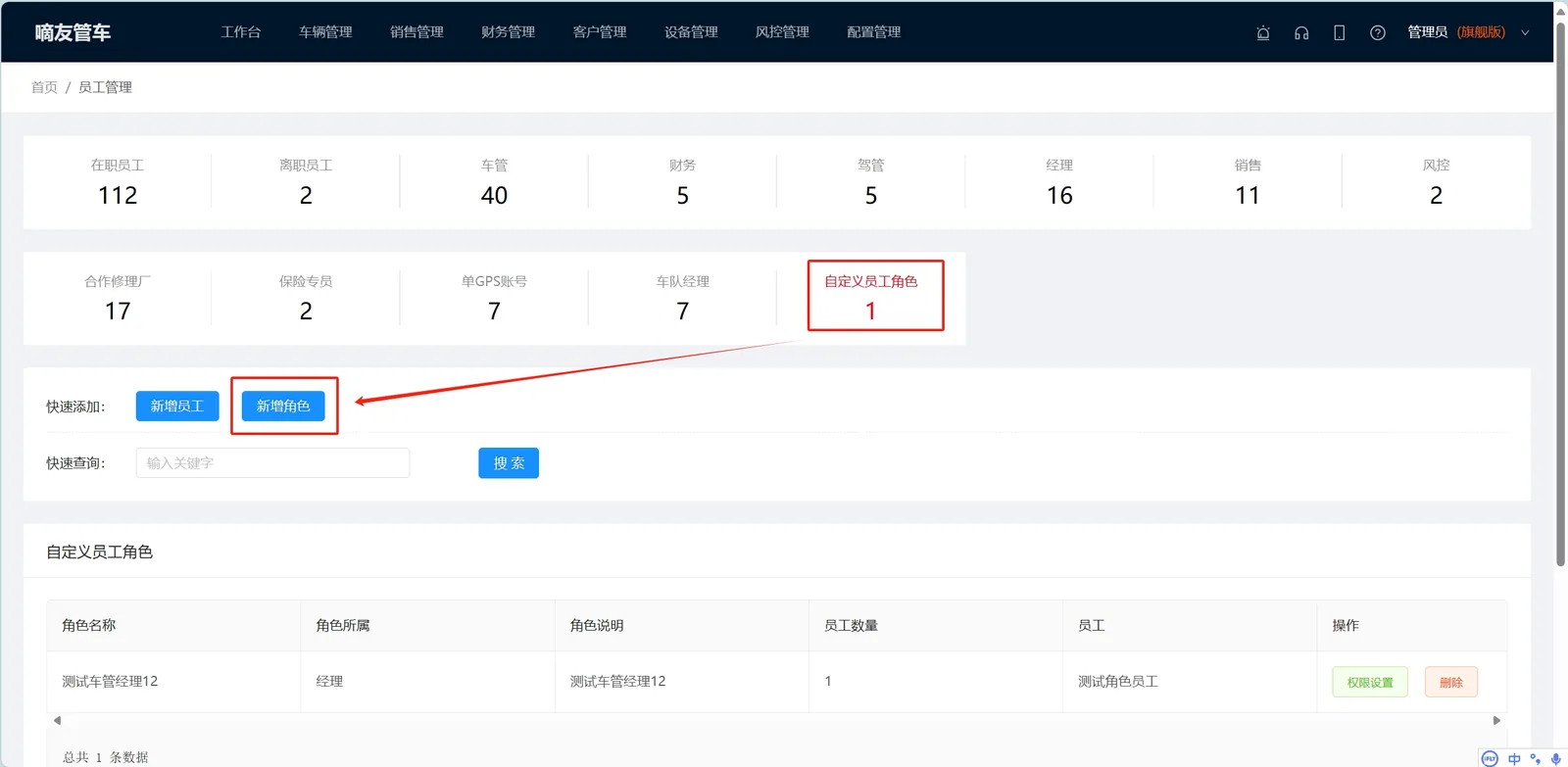
Task: Open the 设备管理 menu
Action: pos(691,31)
